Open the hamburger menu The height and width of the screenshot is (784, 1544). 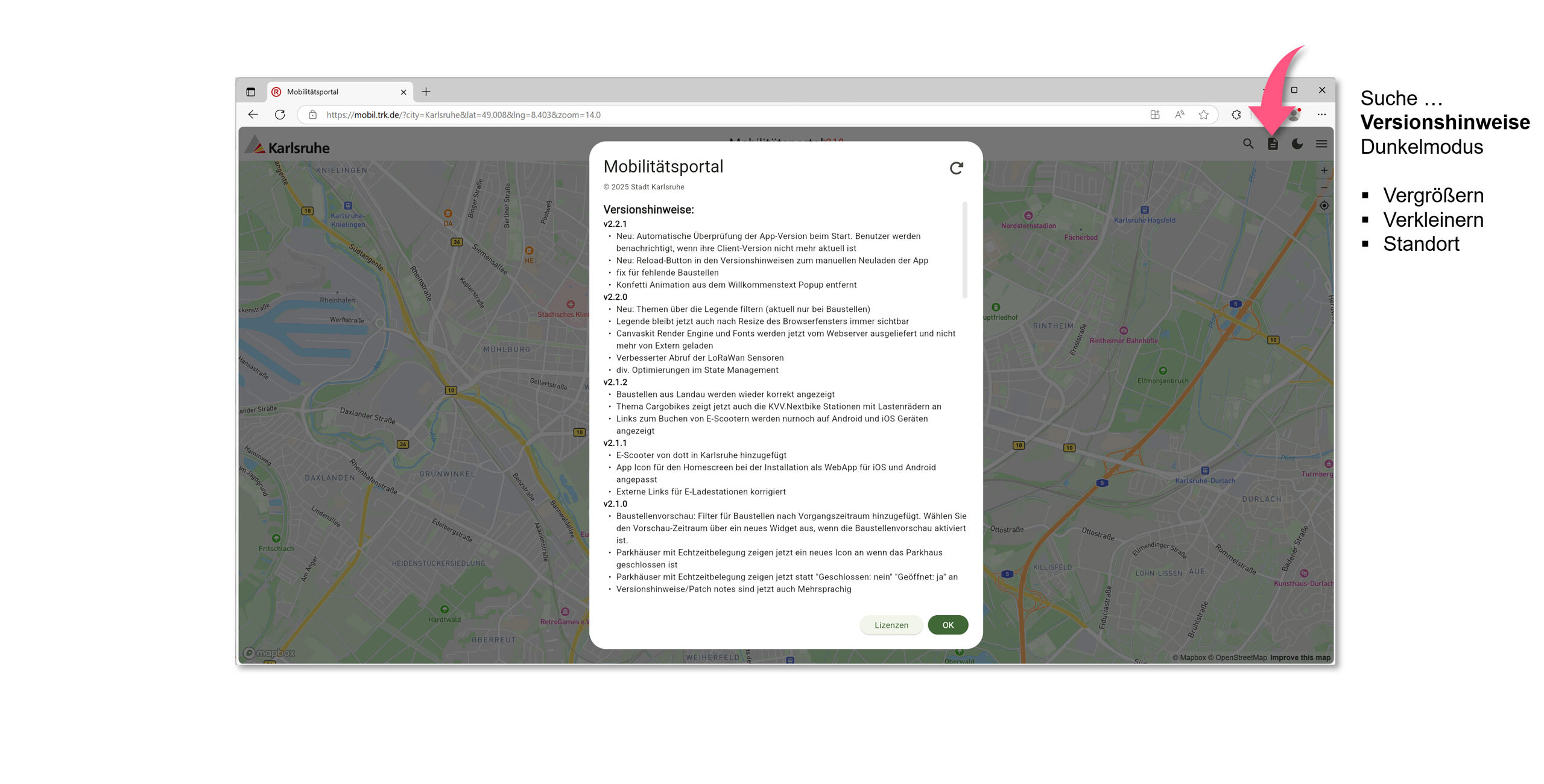[x=1321, y=144]
